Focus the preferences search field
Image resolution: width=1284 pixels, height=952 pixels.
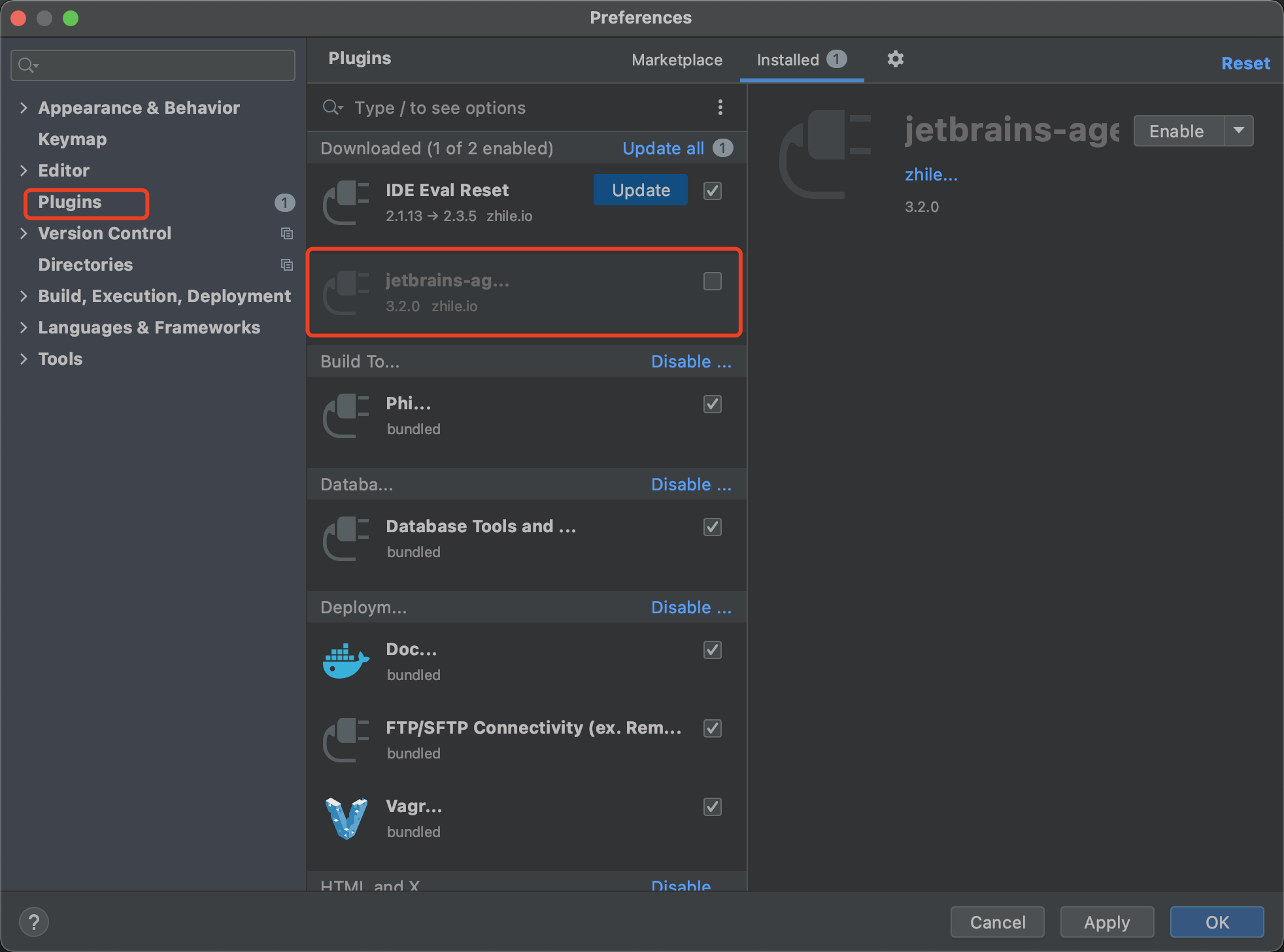tap(153, 65)
